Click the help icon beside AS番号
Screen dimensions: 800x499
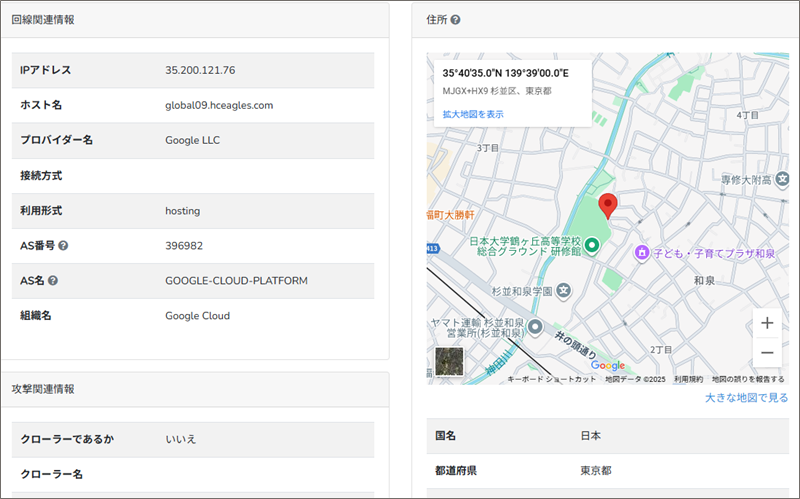[x=63, y=245]
